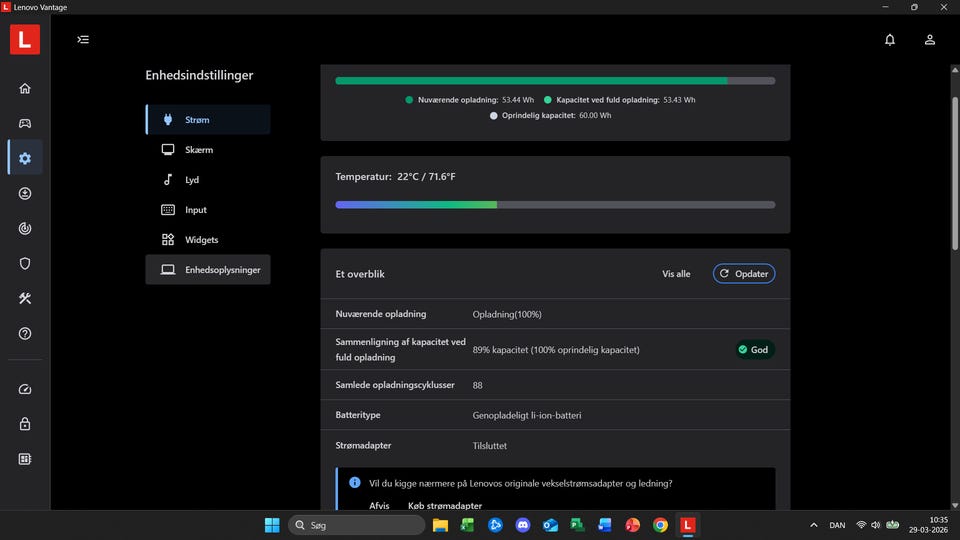This screenshot has height=540, width=960.
Task: Dismiss the adapter notice with Afvis
Action: tap(379, 506)
